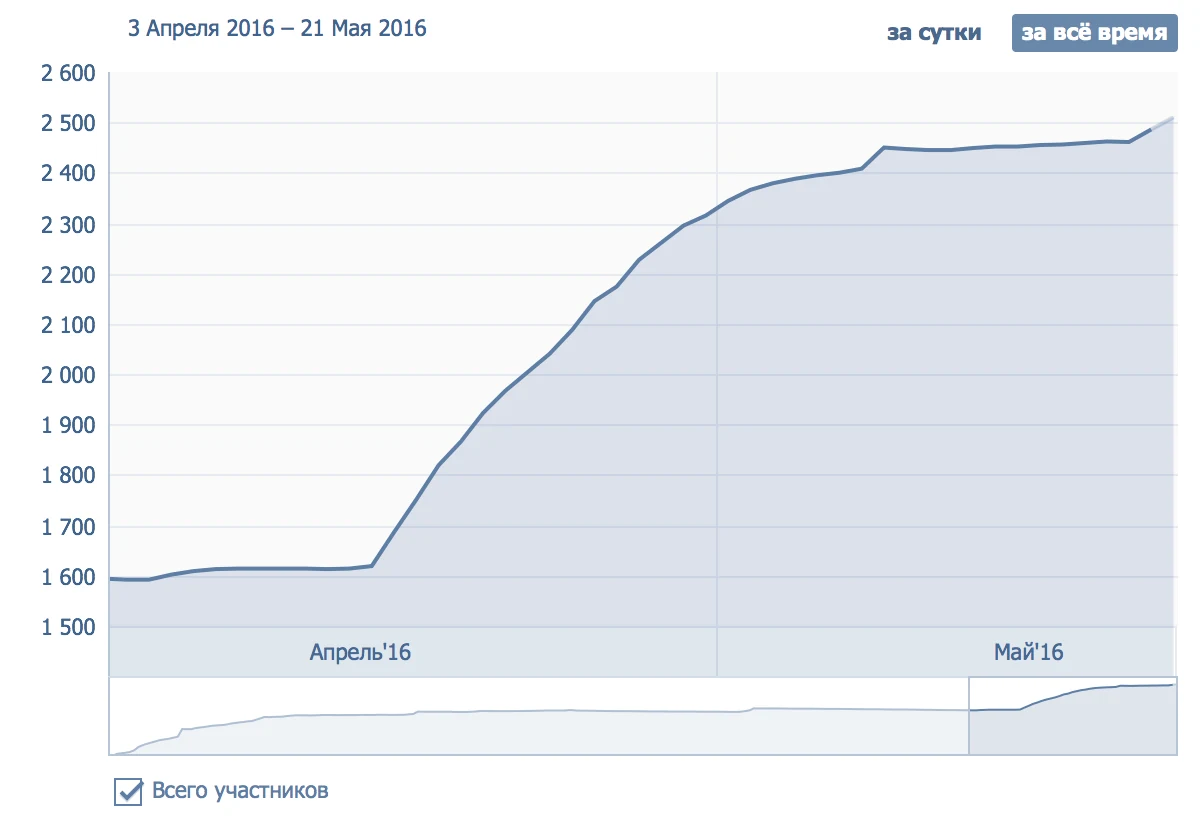This screenshot has width=1200, height=840.
Task: Click the Апрель'16 month label
Action: pyautogui.click(x=361, y=653)
